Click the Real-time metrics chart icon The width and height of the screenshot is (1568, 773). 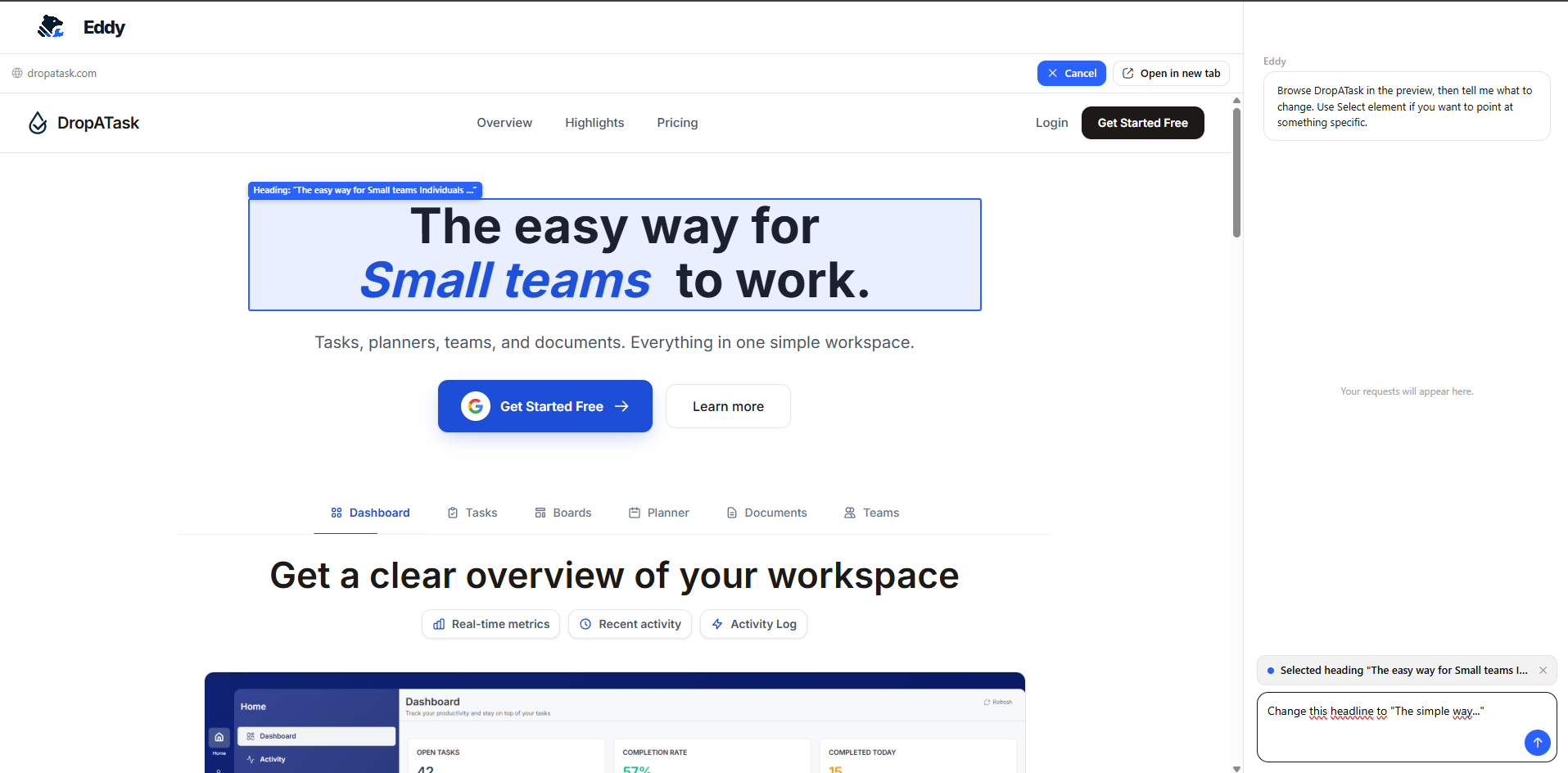click(439, 624)
